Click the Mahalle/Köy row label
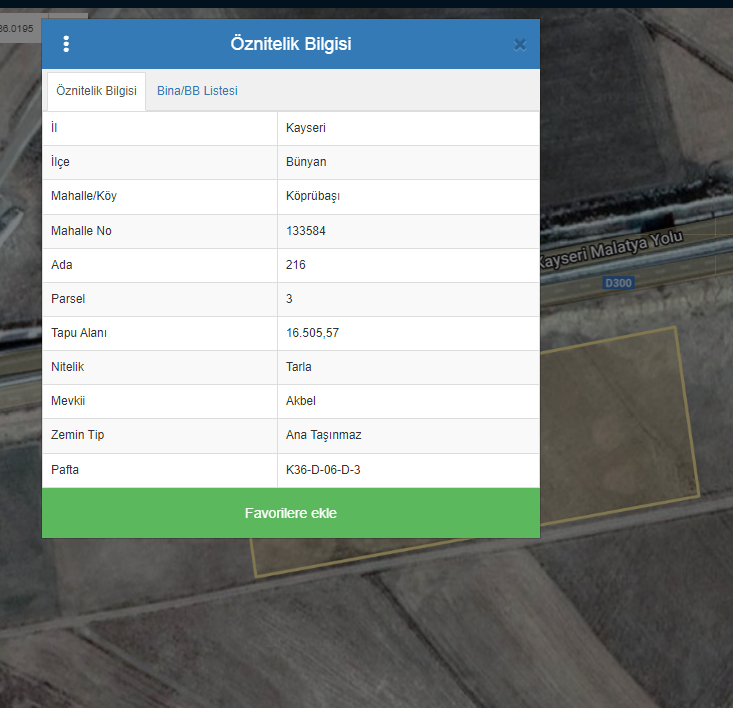Viewport: 733px width, 708px height. pyautogui.click(x=84, y=196)
